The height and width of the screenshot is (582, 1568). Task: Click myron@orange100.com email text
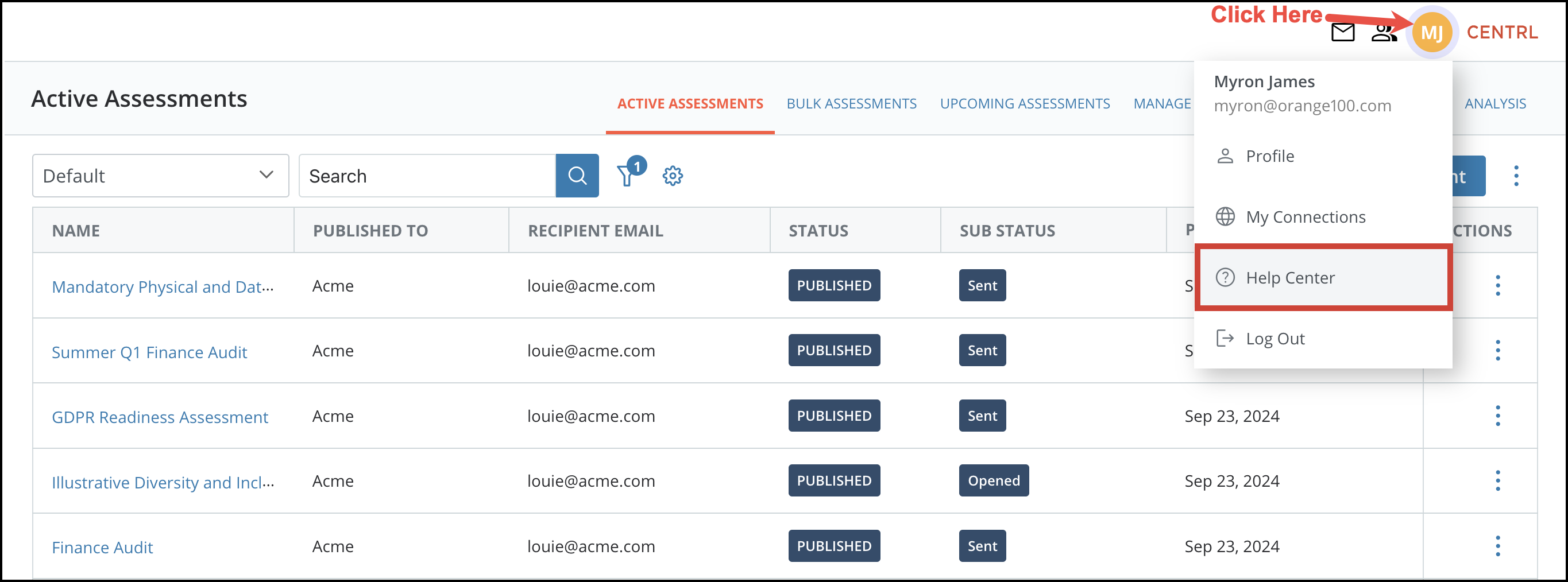pos(1302,106)
